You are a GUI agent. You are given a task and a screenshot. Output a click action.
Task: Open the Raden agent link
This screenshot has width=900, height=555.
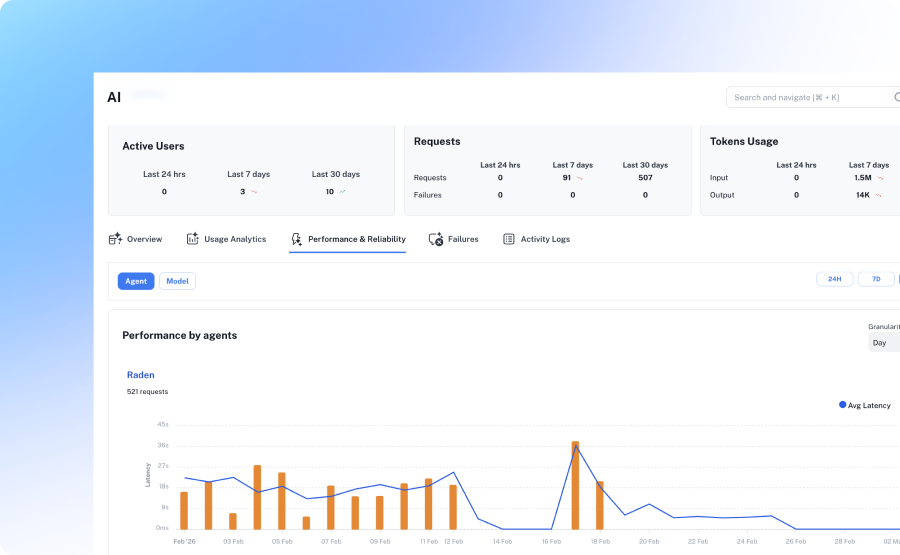click(141, 375)
